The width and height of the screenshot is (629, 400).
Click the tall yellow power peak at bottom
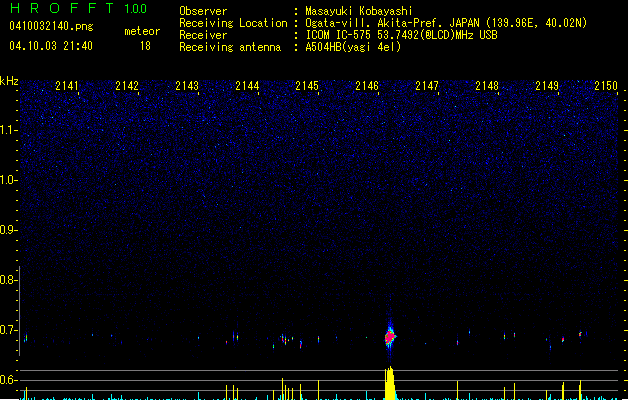[390, 384]
